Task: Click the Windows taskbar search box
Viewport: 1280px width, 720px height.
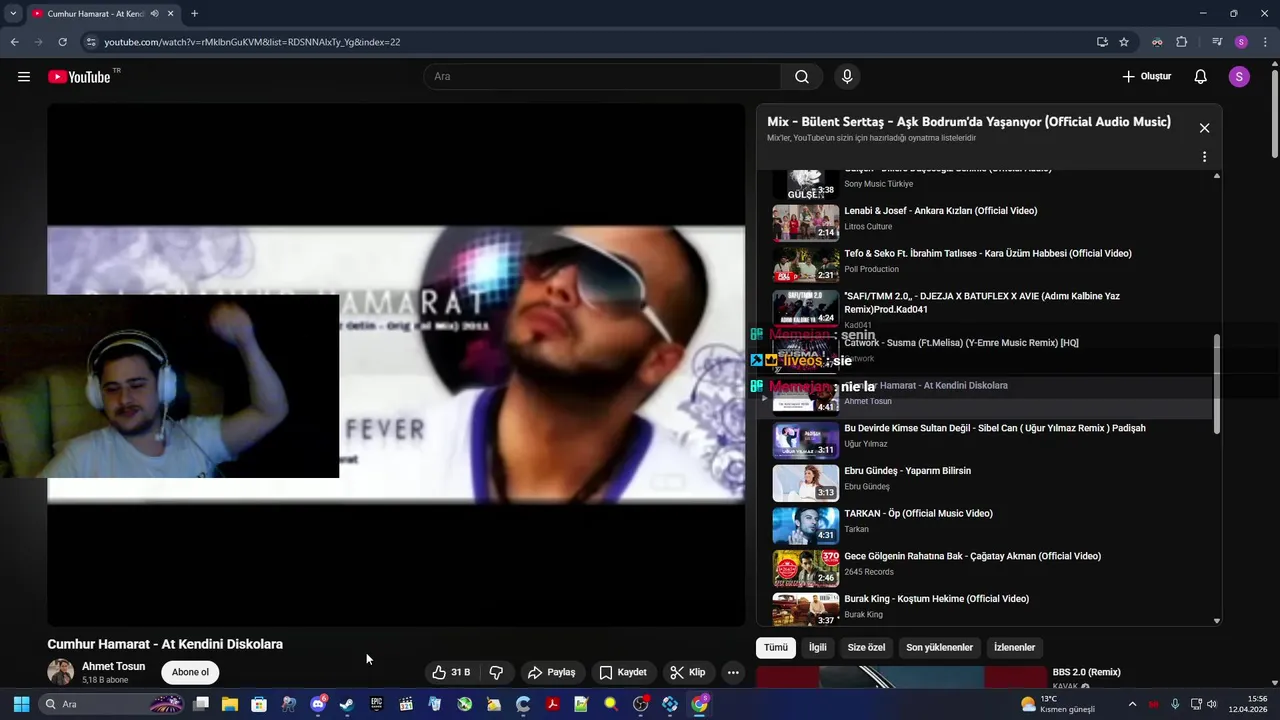Action: [x=113, y=704]
